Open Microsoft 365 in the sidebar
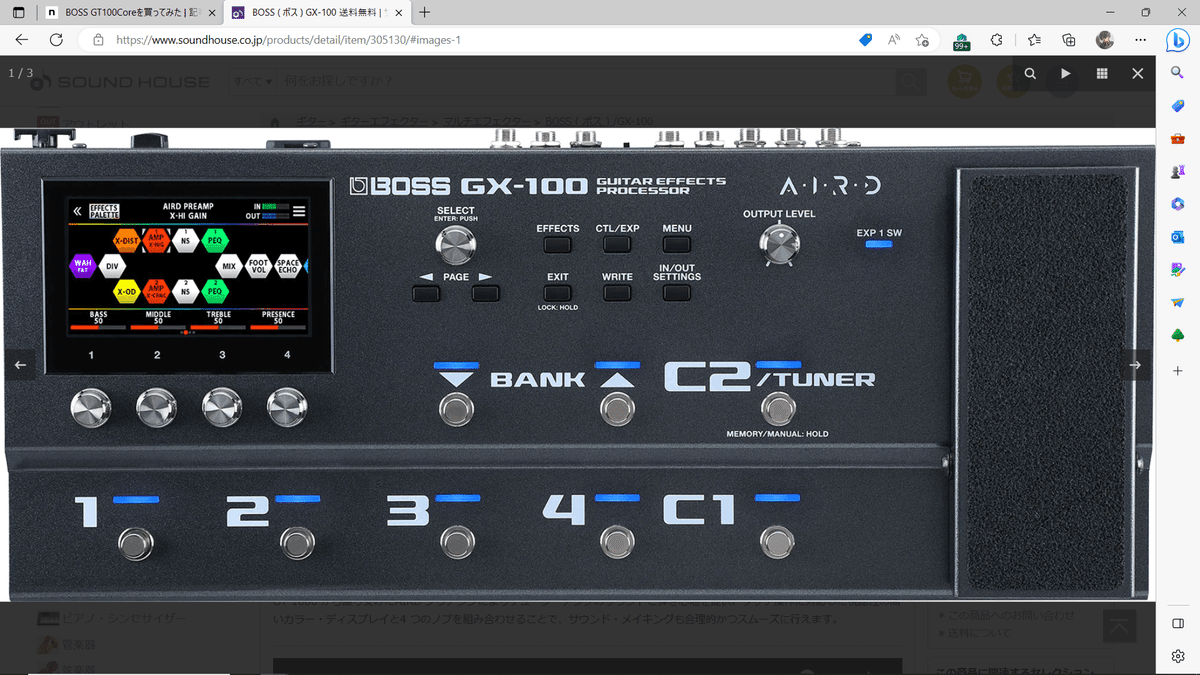 1178,204
